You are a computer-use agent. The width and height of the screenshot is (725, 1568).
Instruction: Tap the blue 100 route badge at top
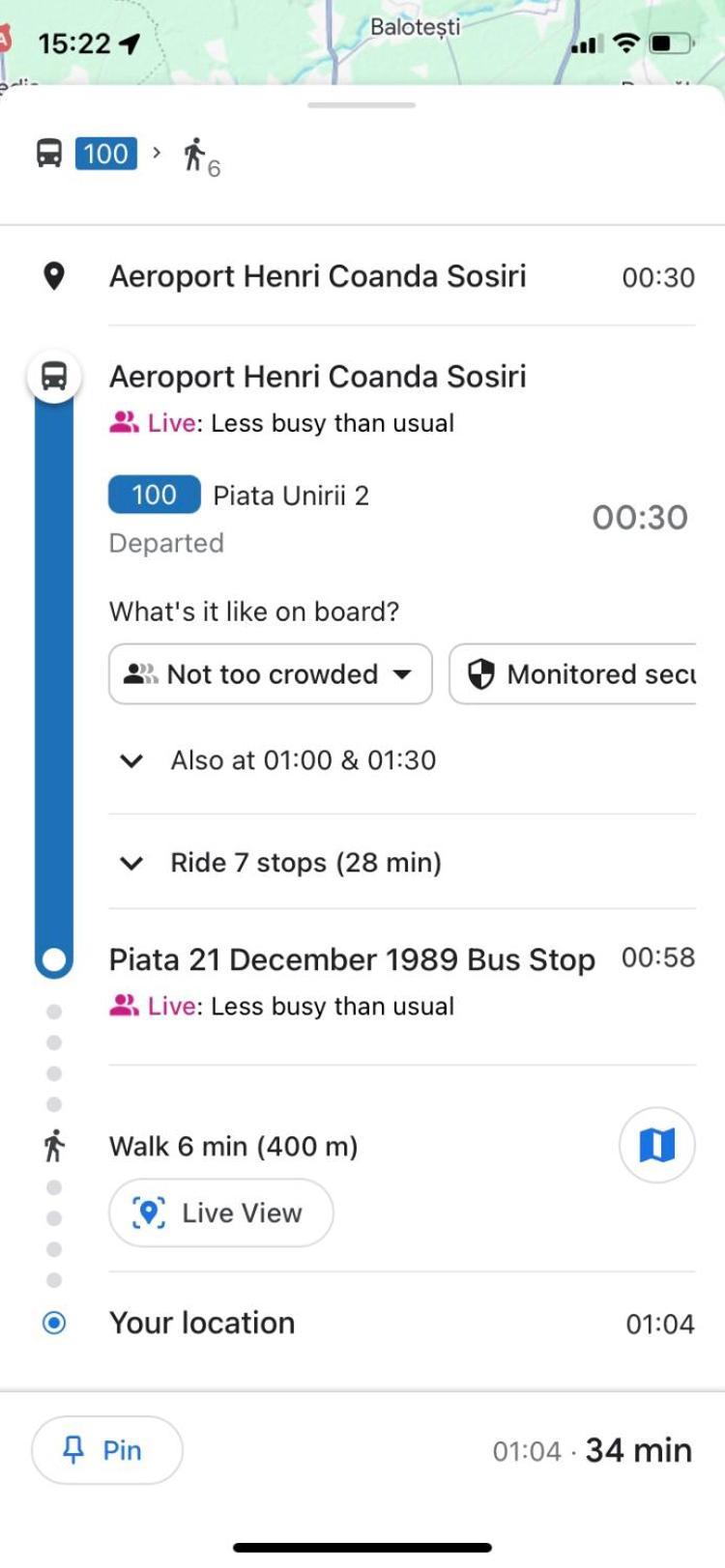coord(106,154)
